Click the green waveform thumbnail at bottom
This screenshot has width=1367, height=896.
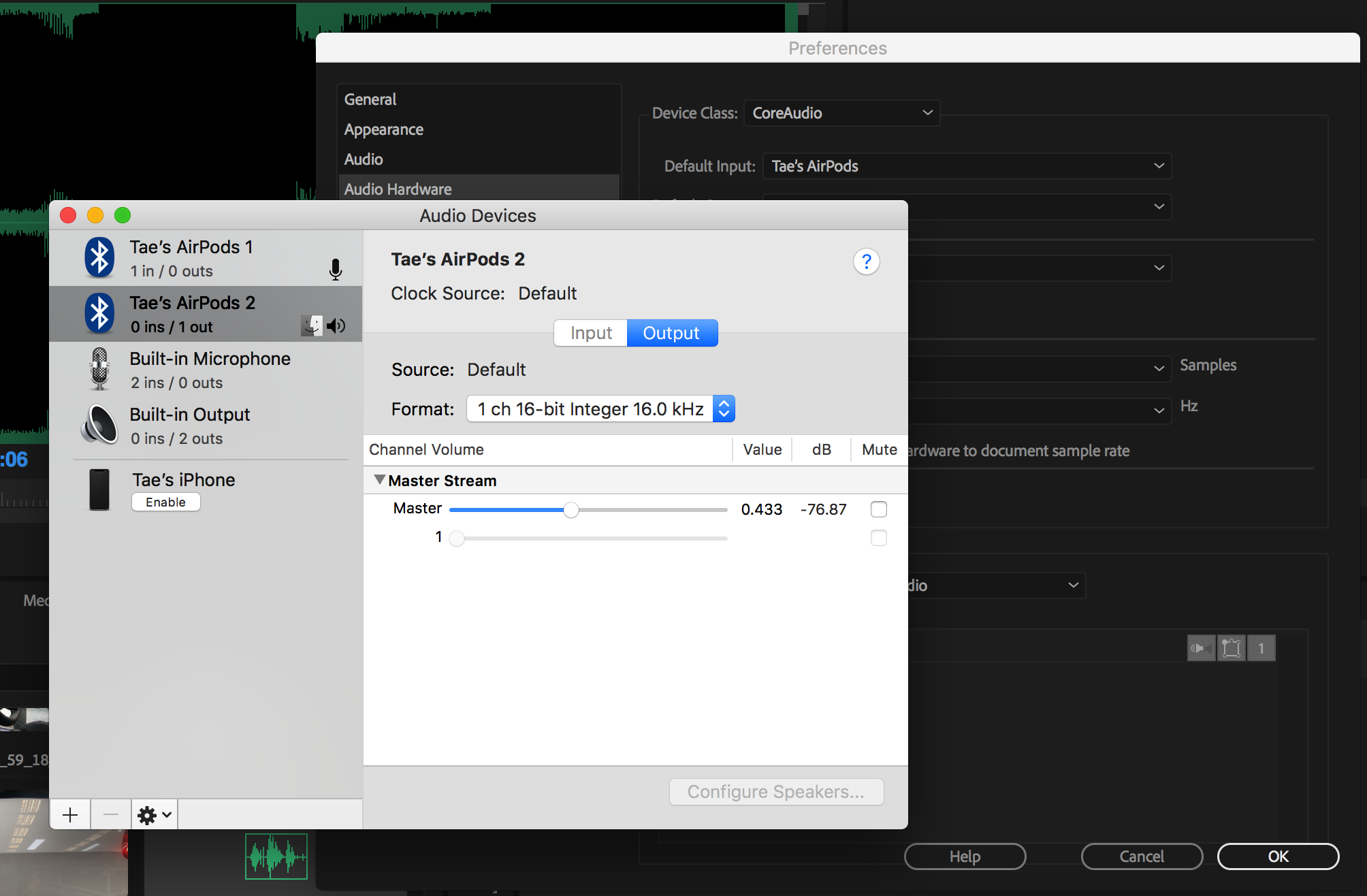coord(276,857)
